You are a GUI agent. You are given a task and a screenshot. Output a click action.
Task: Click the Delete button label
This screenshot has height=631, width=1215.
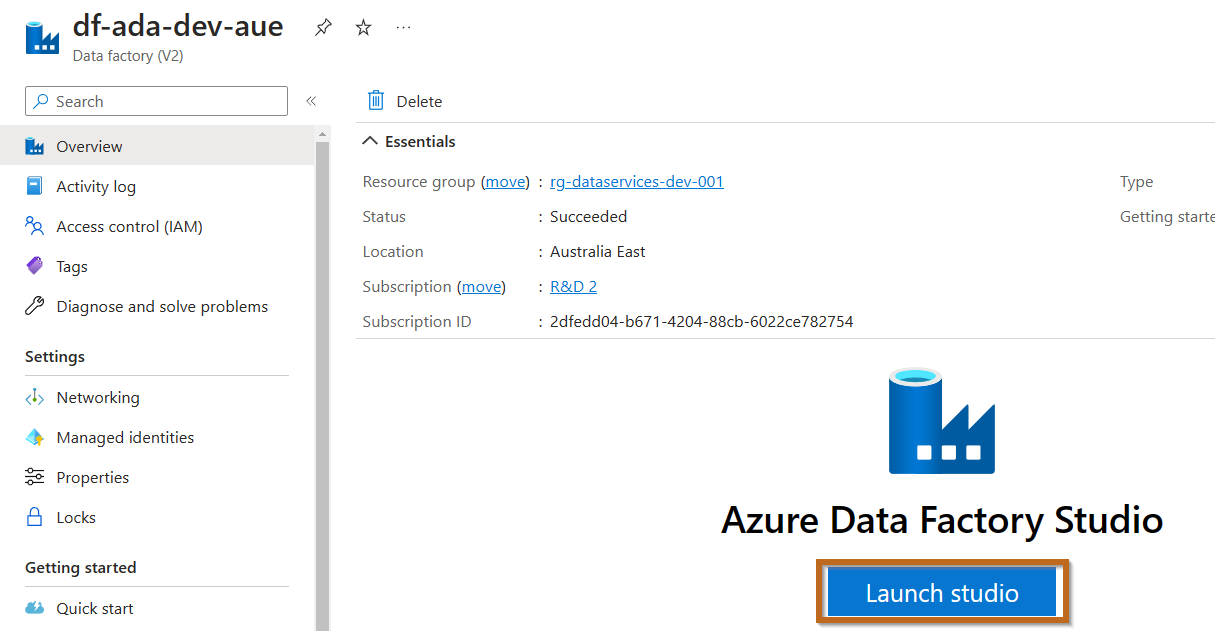click(x=419, y=101)
